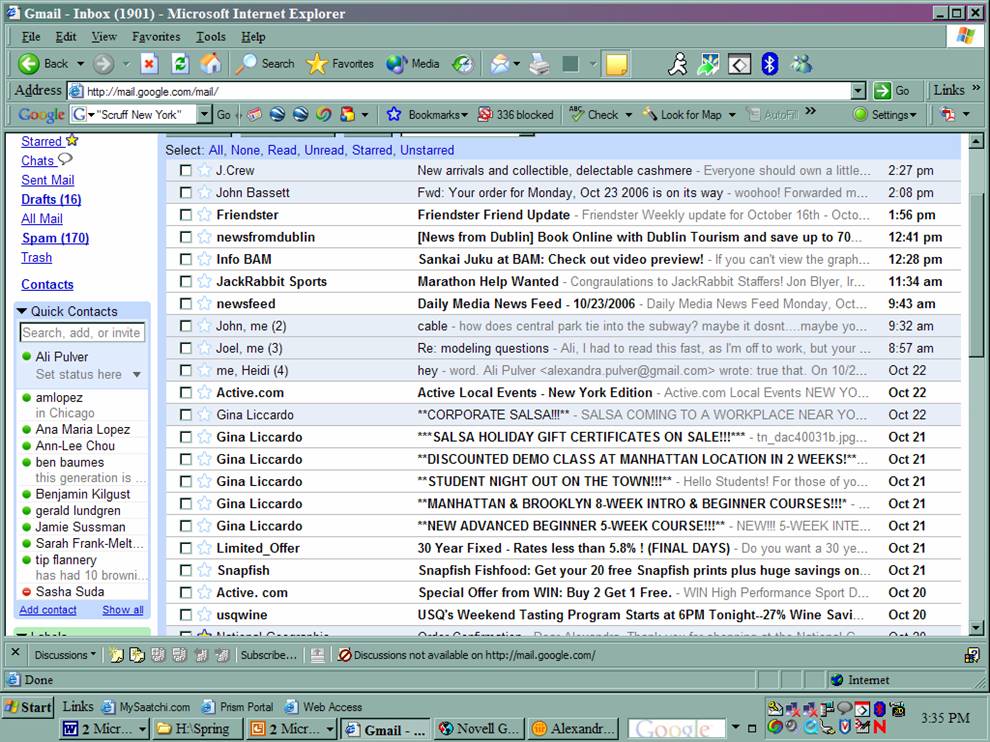Screen dimensions: 990x742
Task: Click Show all contacts link
Action: click(x=123, y=610)
